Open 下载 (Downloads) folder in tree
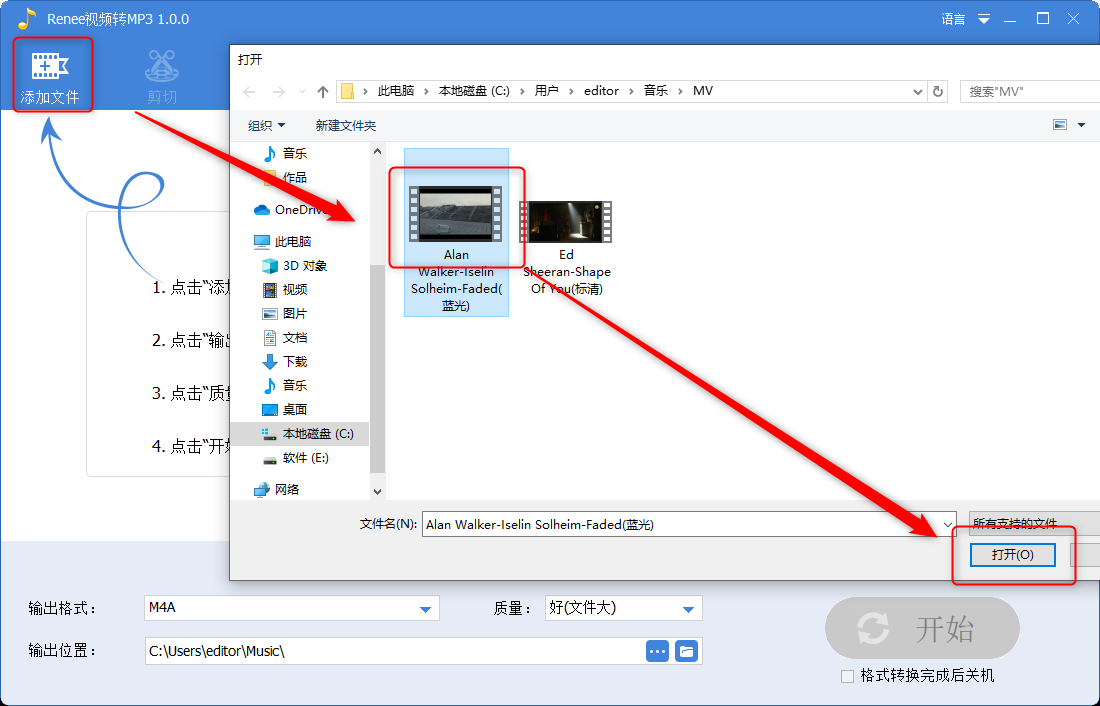 click(285, 361)
